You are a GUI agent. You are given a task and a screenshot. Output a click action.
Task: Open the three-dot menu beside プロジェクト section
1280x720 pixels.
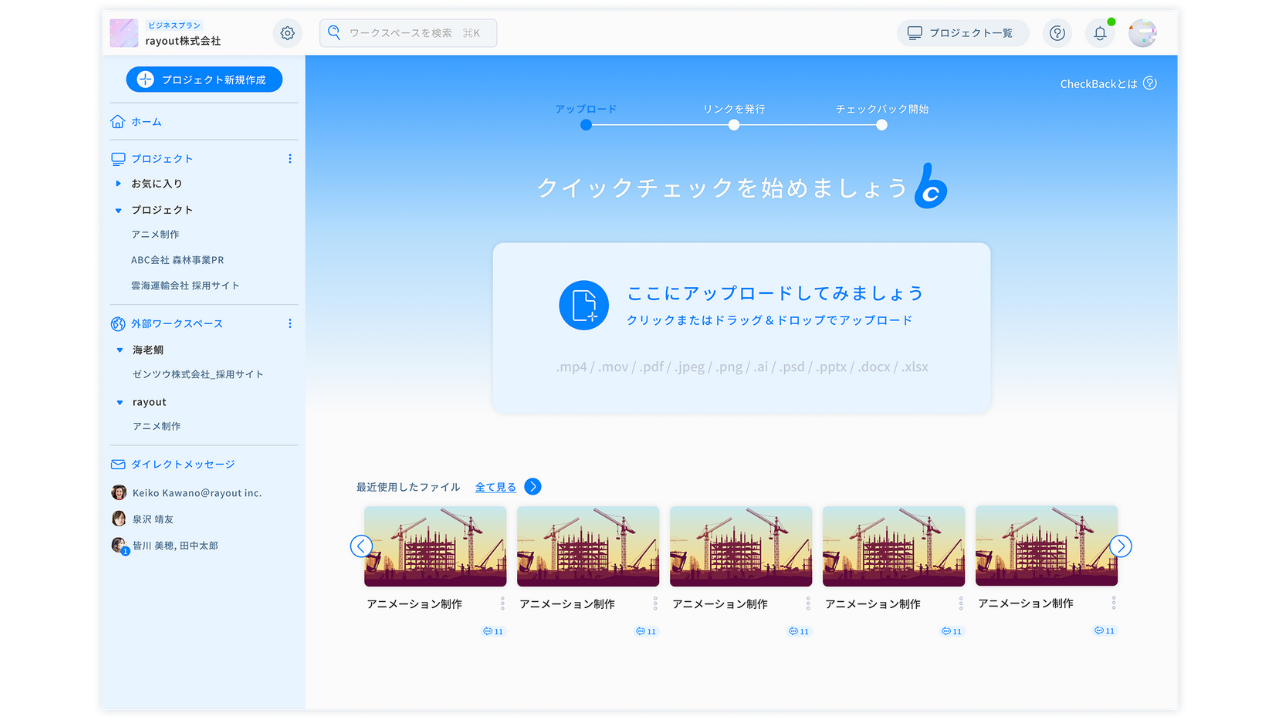click(290, 159)
